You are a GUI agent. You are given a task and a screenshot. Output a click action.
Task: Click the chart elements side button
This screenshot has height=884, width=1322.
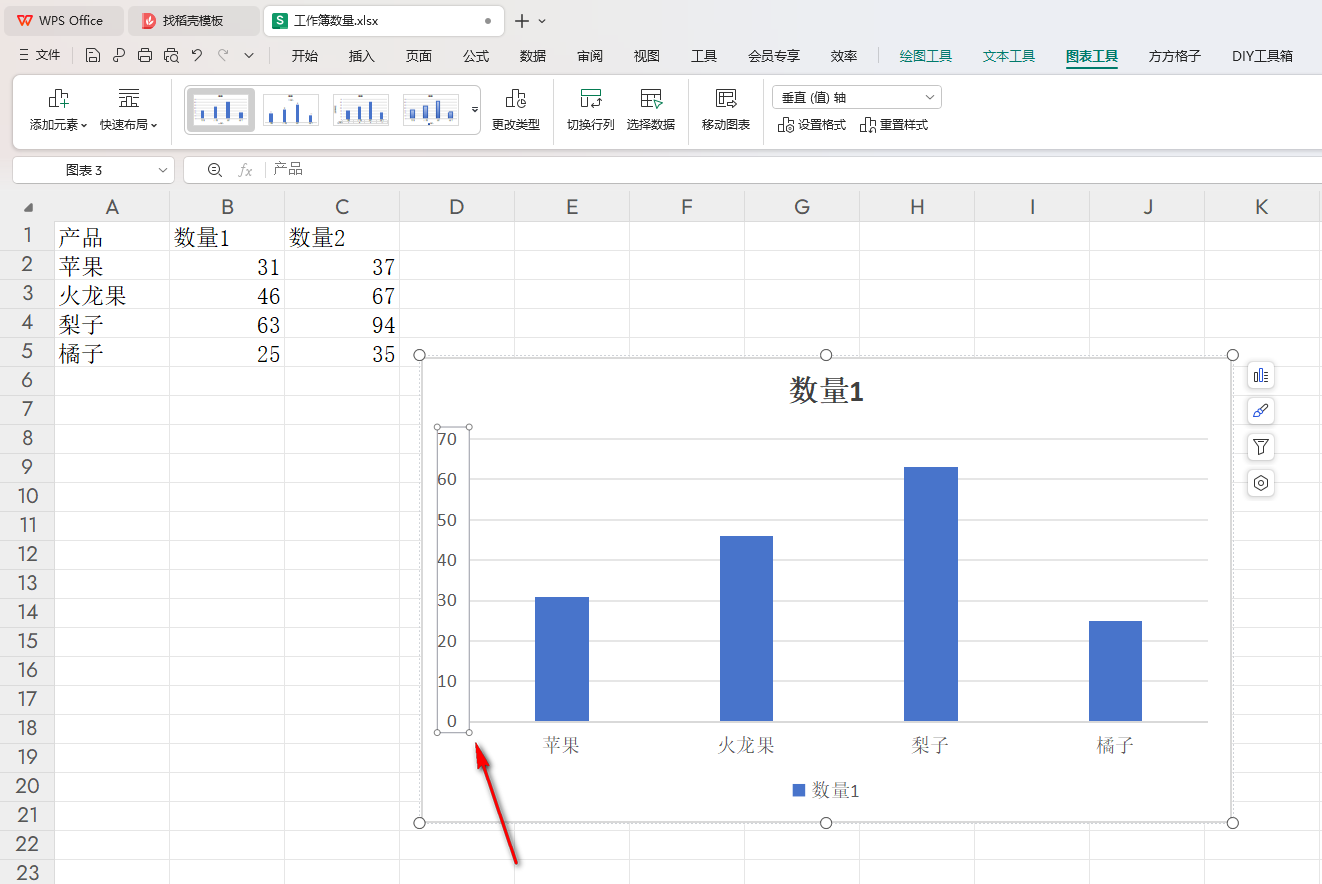(1261, 375)
